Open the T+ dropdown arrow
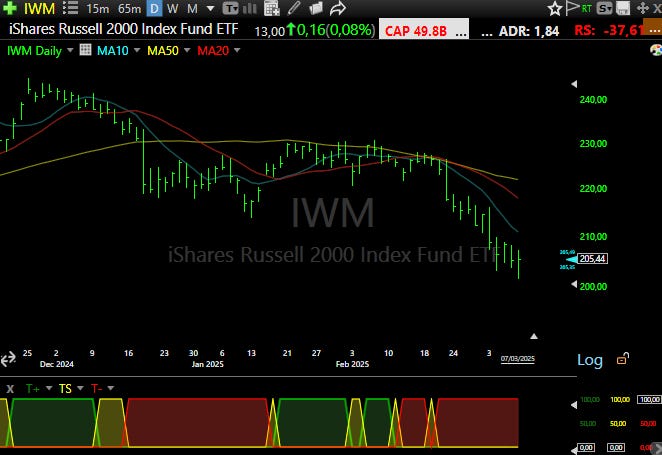This screenshot has width=662, height=455. pos(49,388)
